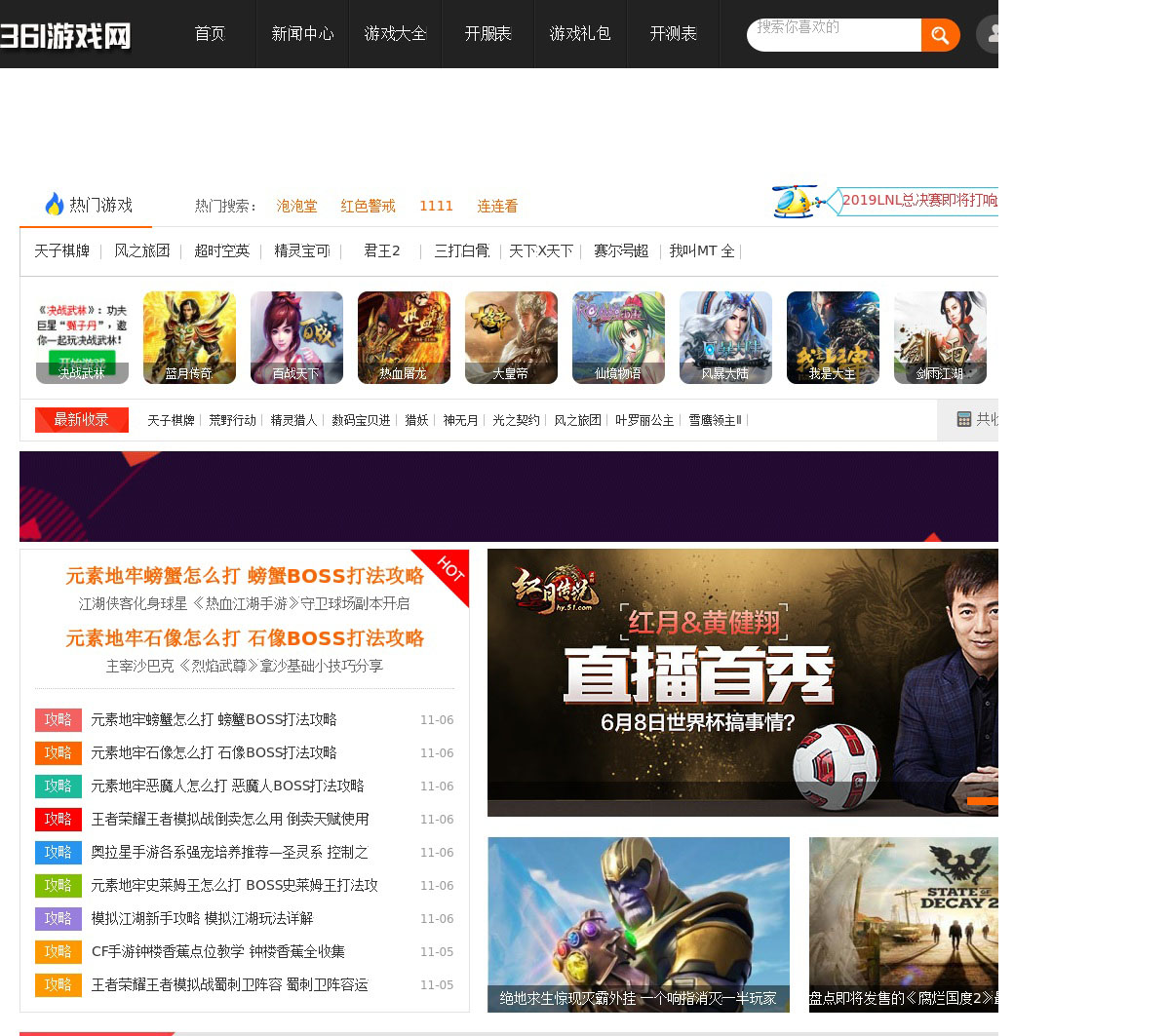This screenshot has height=1036, width=1170.
Task: Click 精灵猎人 in latest additions
Action: [x=293, y=420]
